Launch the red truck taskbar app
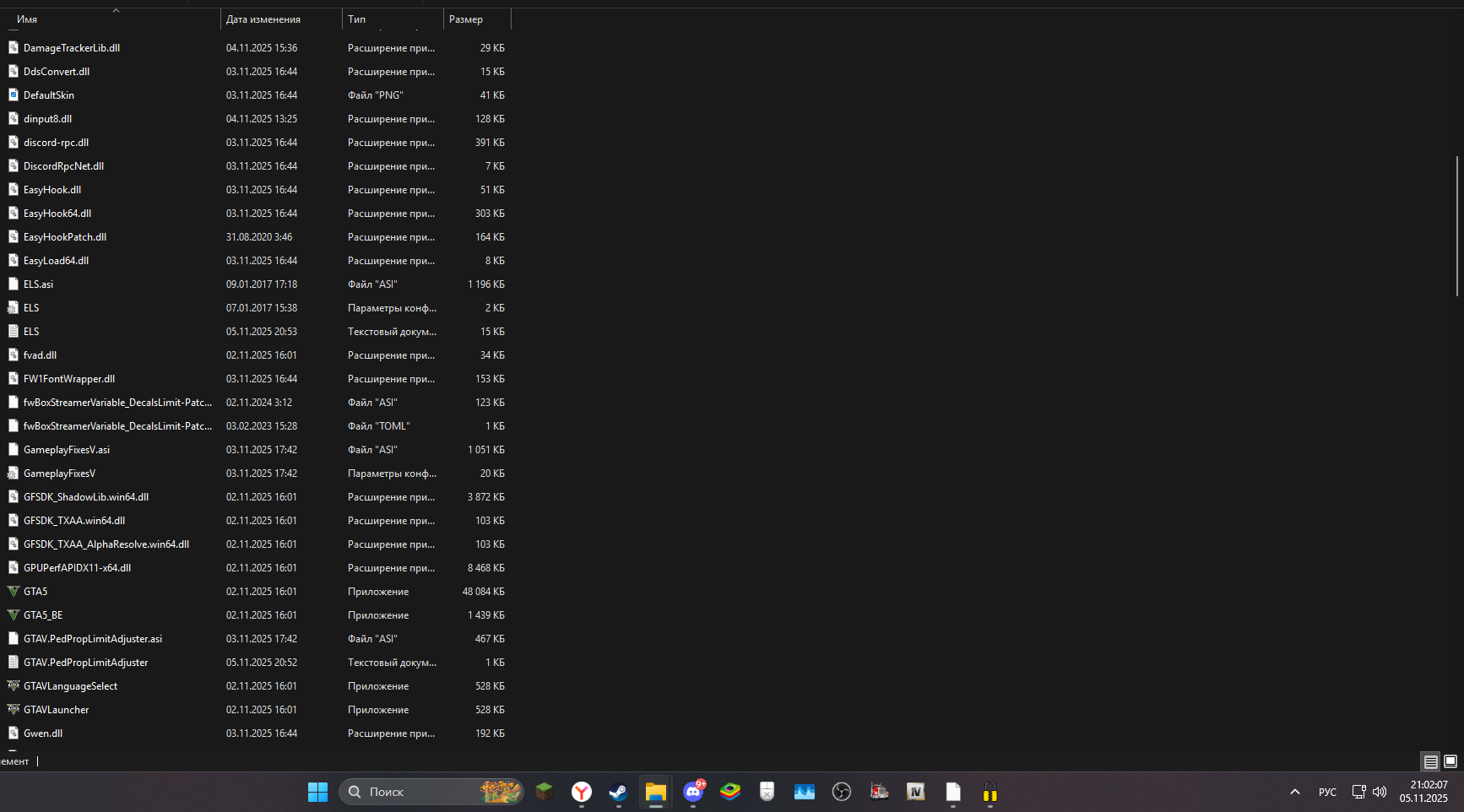The height and width of the screenshot is (812, 1464). coord(879,792)
